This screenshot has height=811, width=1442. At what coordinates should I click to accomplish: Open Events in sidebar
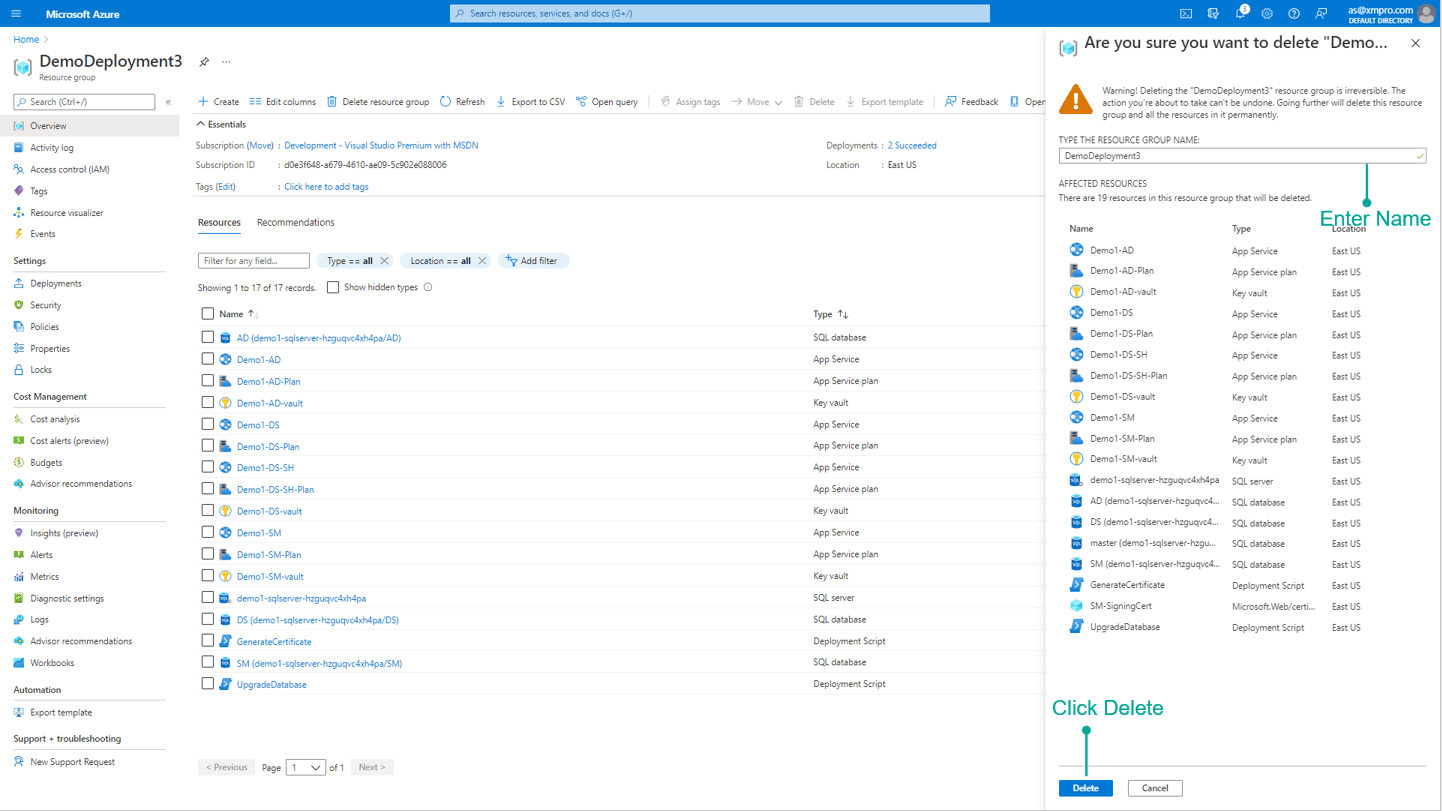[43, 234]
